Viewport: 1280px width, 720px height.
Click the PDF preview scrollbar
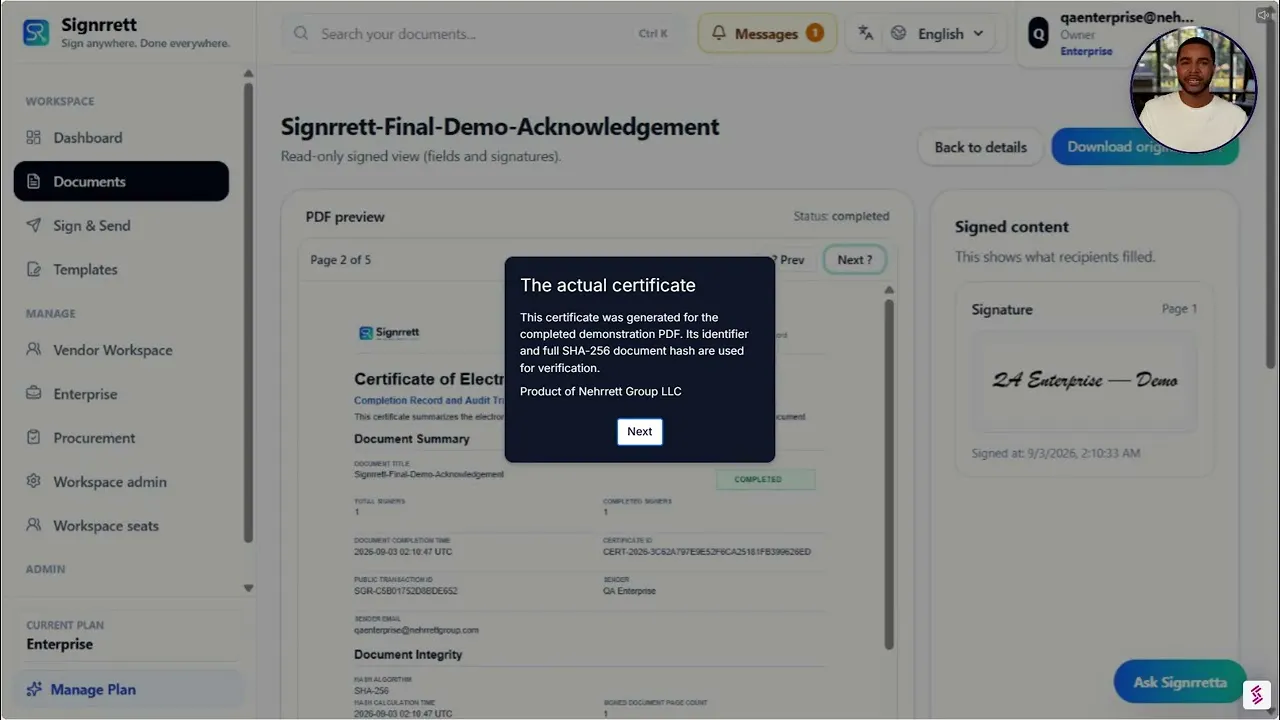[889, 475]
